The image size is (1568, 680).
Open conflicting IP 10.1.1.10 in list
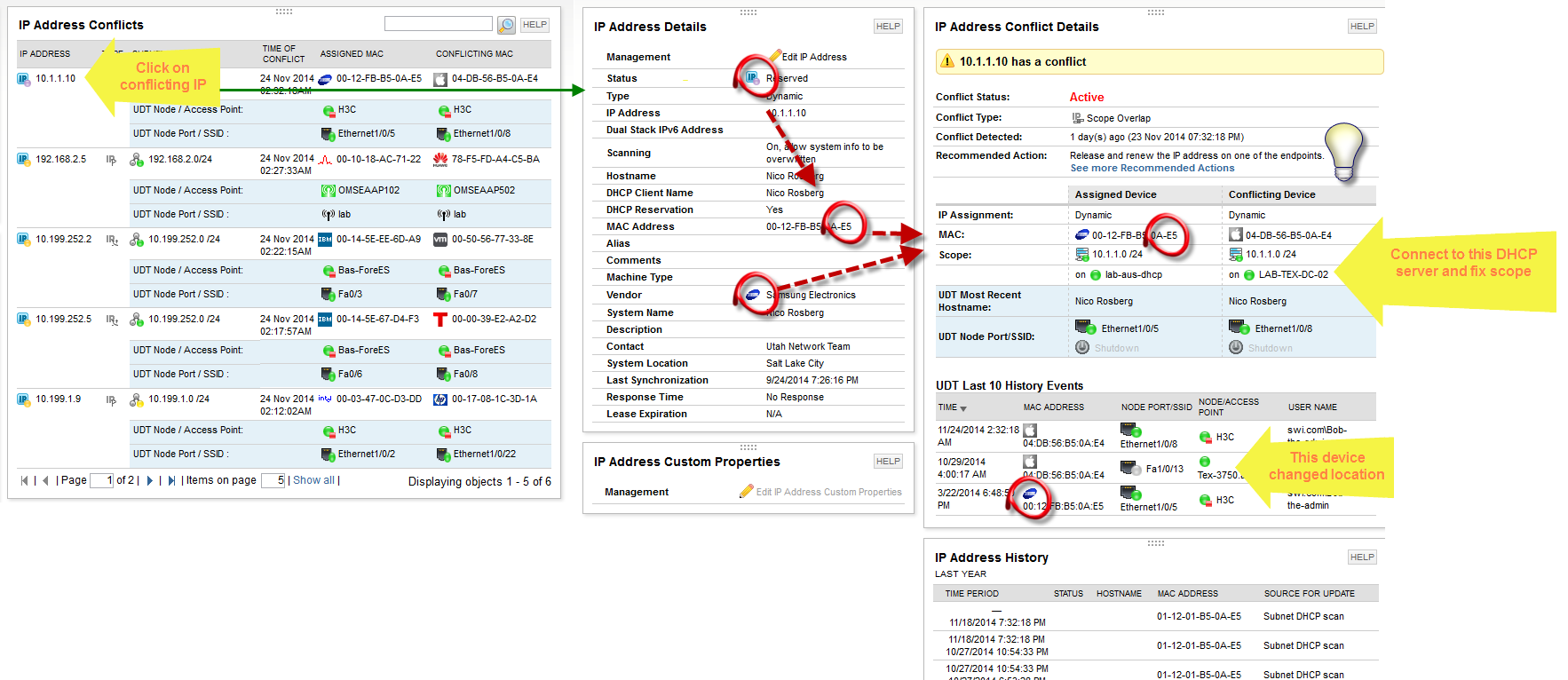click(x=55, y=78)
